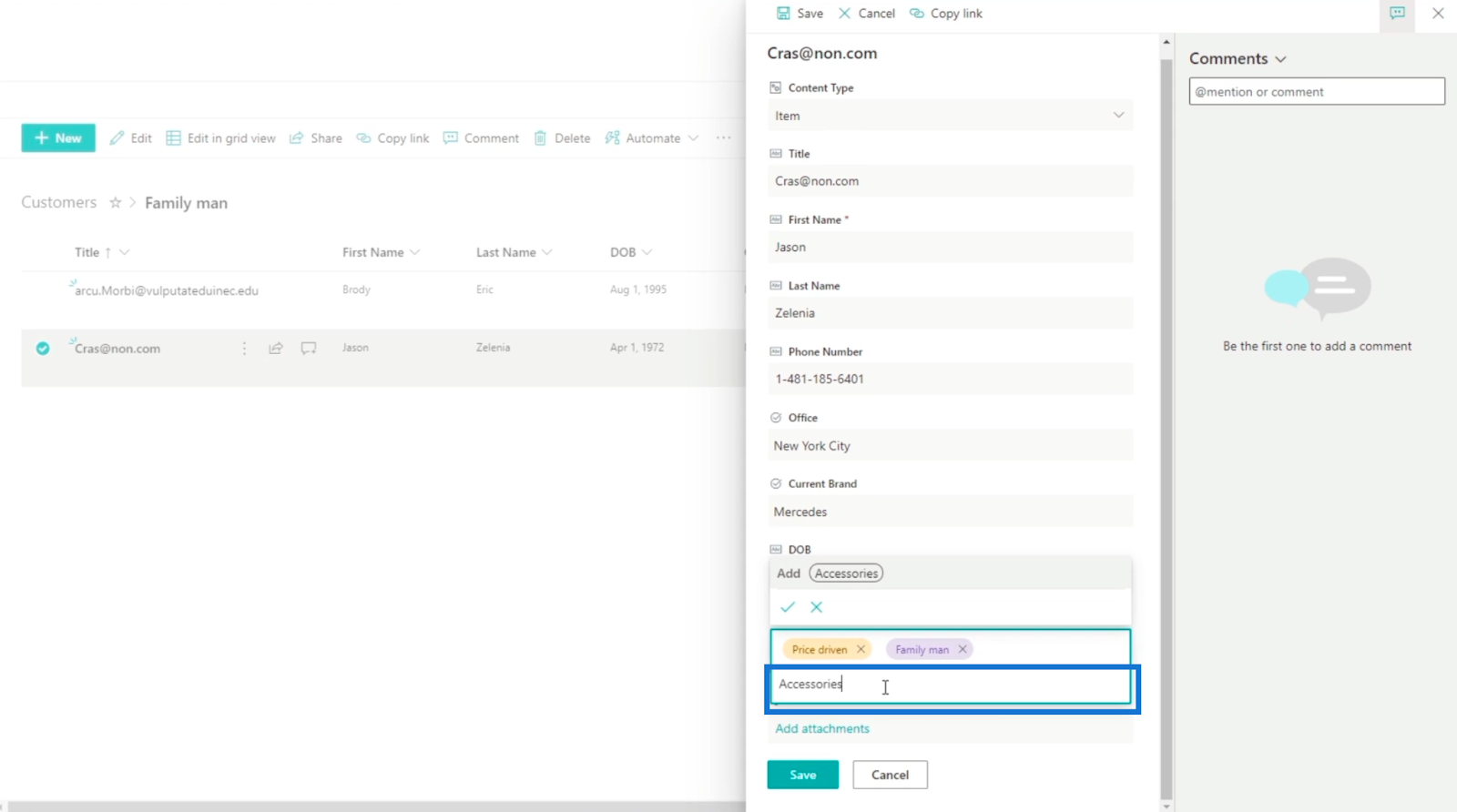
Task: Click the form's vertical scrollbar thumb
Action: pyautogui.click(x=1167, y=428)
